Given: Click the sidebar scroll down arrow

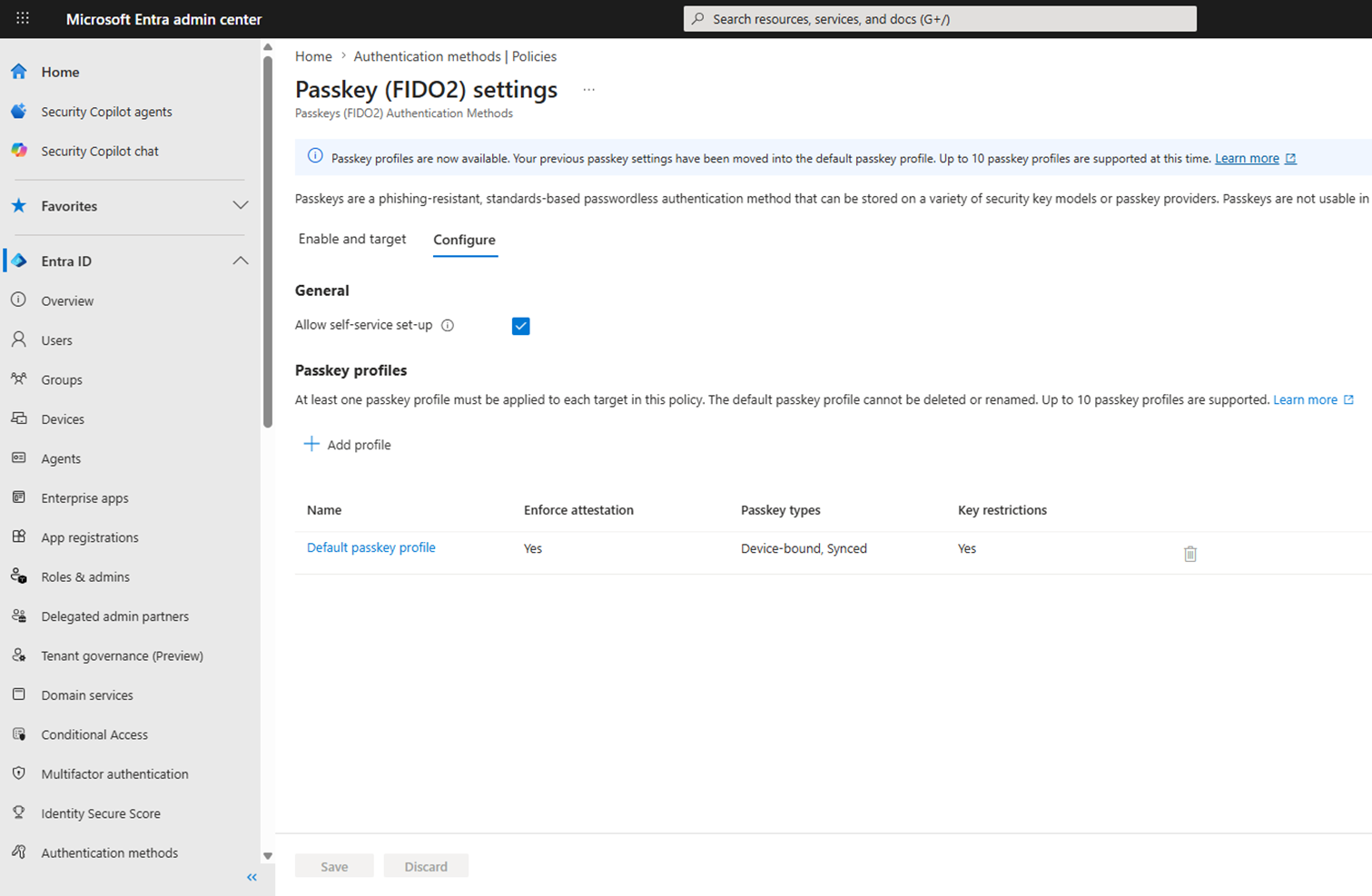Looking at the screenshot, I should pyautogui.click(x=268, y=855).
